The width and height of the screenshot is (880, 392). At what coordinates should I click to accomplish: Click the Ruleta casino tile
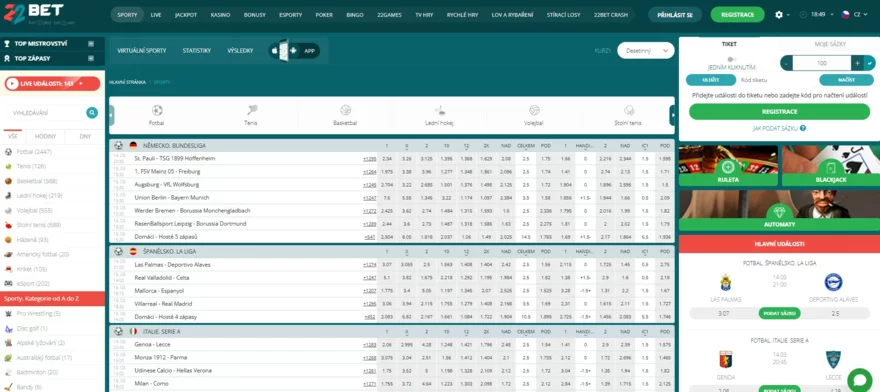pos(728,166)
